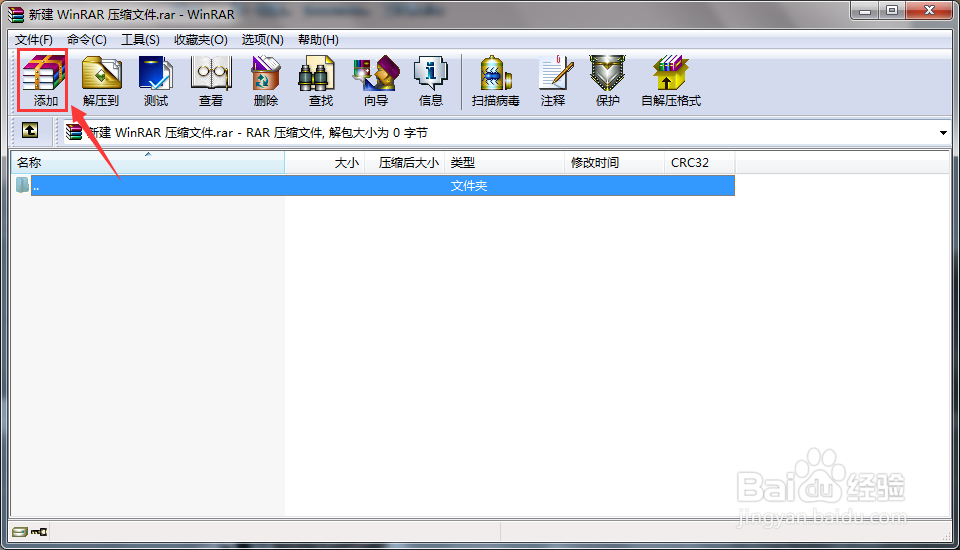Open the 收藏夹(O) menu
The image size is (960, 550).
[201, 40]
